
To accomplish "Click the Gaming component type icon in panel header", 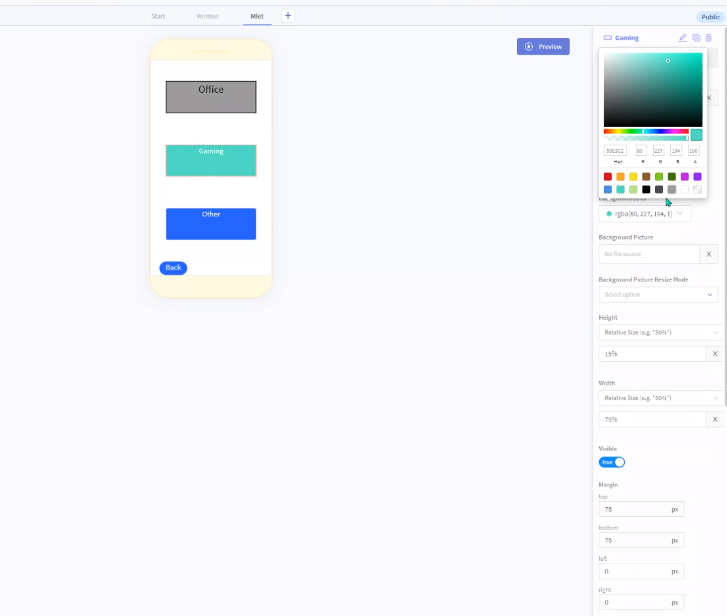I will click(607, 38).
